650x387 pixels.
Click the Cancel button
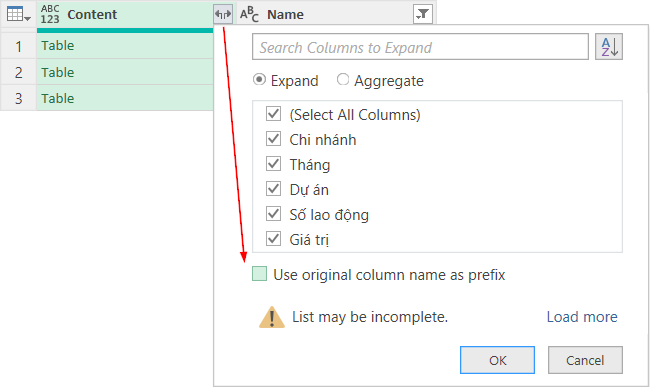[x=585, y=360]
